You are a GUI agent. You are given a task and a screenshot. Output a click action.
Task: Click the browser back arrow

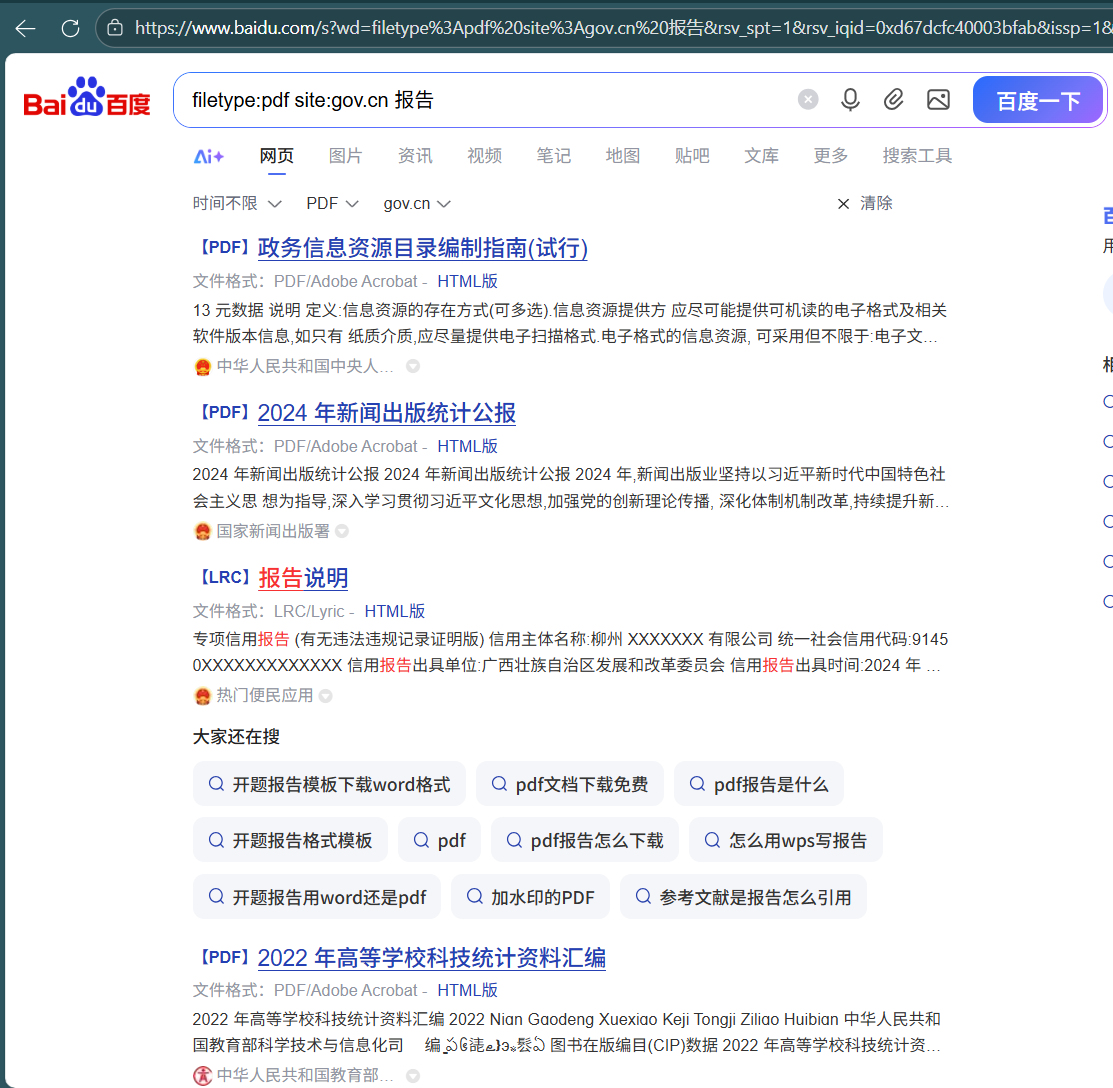click(24, 28)
